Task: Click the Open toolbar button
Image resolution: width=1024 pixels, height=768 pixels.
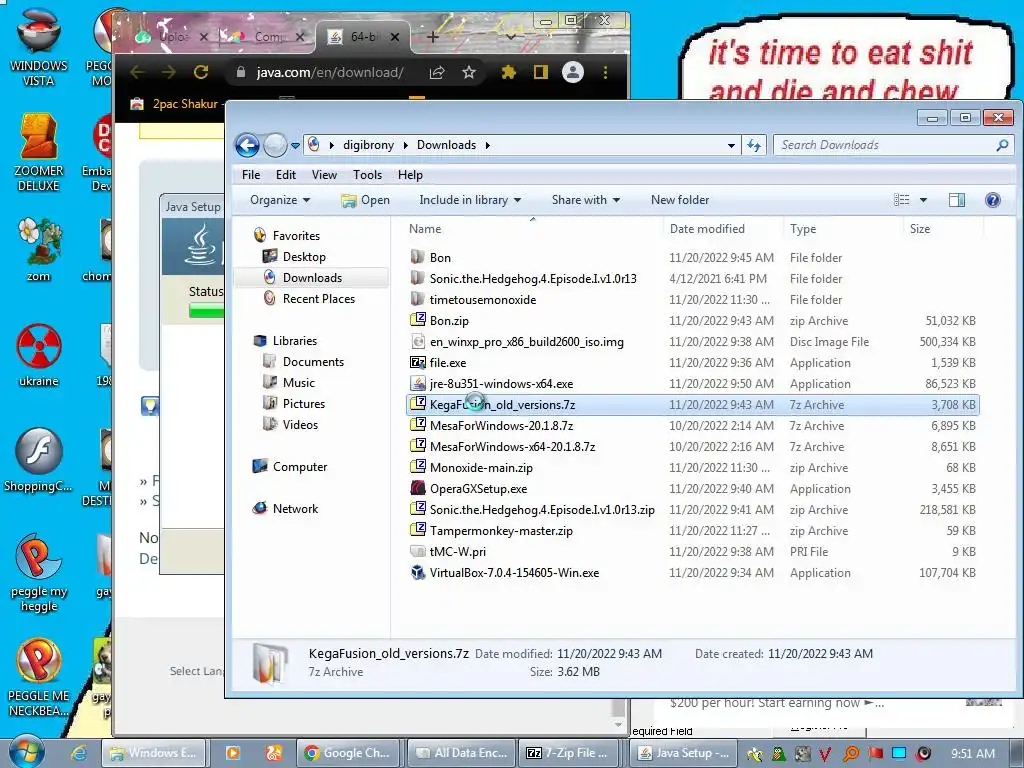Action: [365, 200]
